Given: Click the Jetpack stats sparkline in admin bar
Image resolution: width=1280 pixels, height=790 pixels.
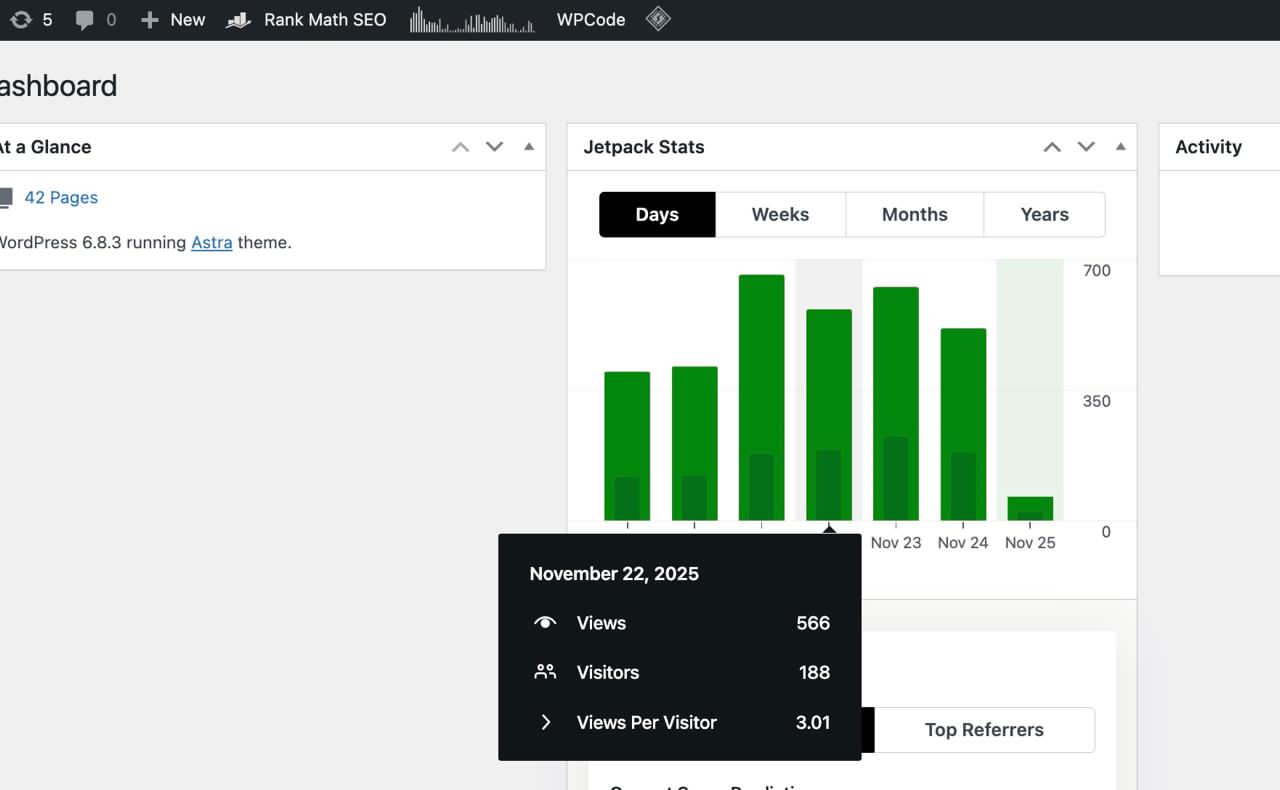Looking at the screenshot, I should click(x=472, y=20).
